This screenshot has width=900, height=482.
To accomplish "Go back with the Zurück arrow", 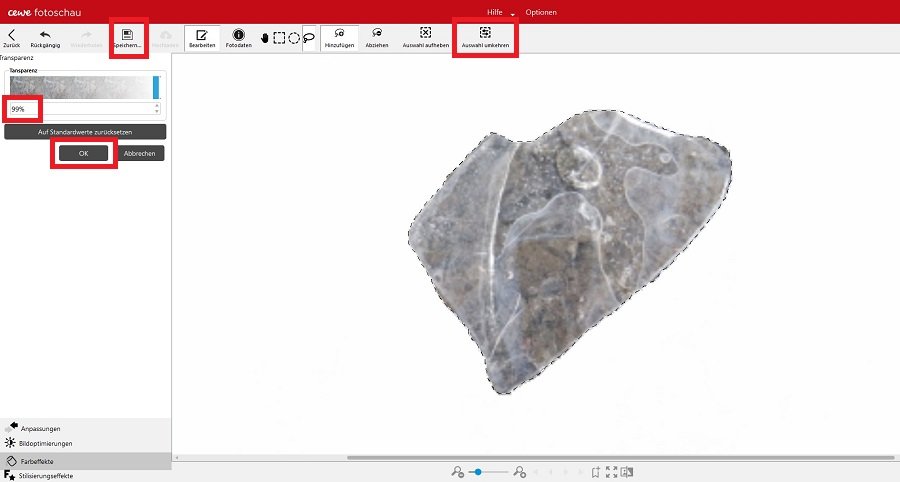I will point(11,38).
